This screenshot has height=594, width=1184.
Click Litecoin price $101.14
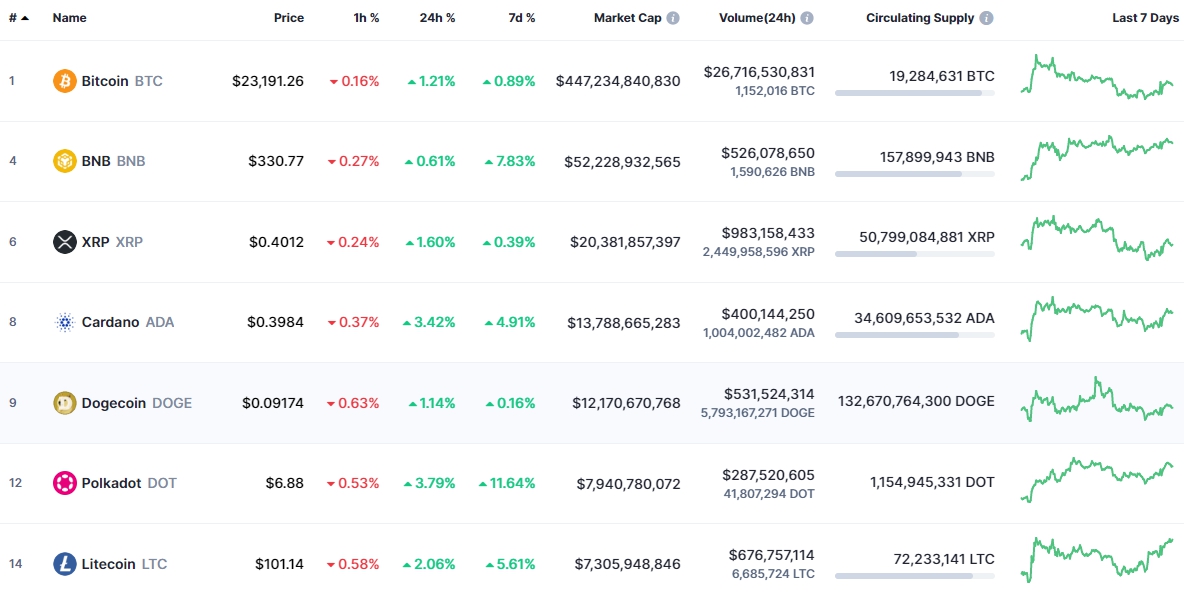point(279,564)
